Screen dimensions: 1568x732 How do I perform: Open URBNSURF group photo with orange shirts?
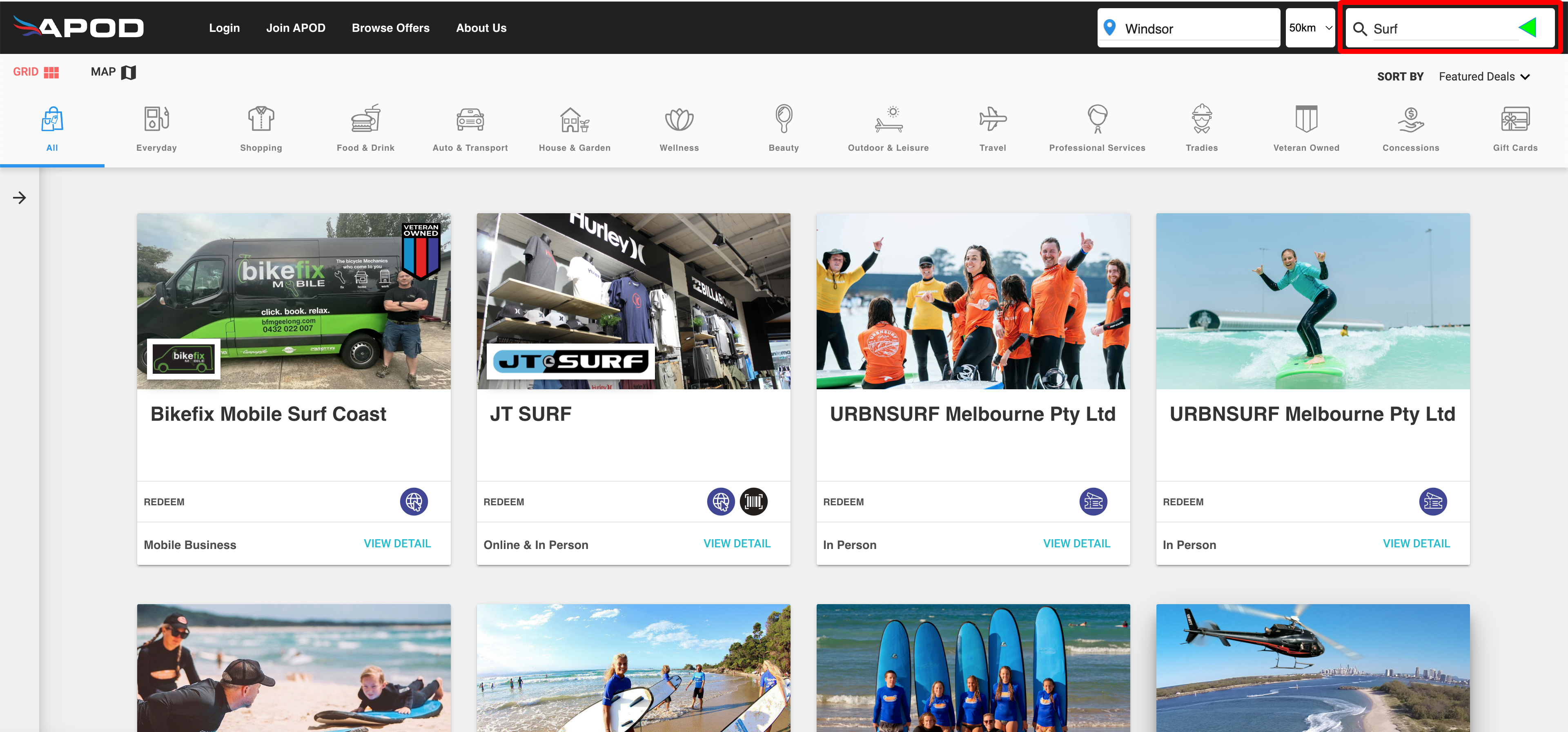coord(973,301)
